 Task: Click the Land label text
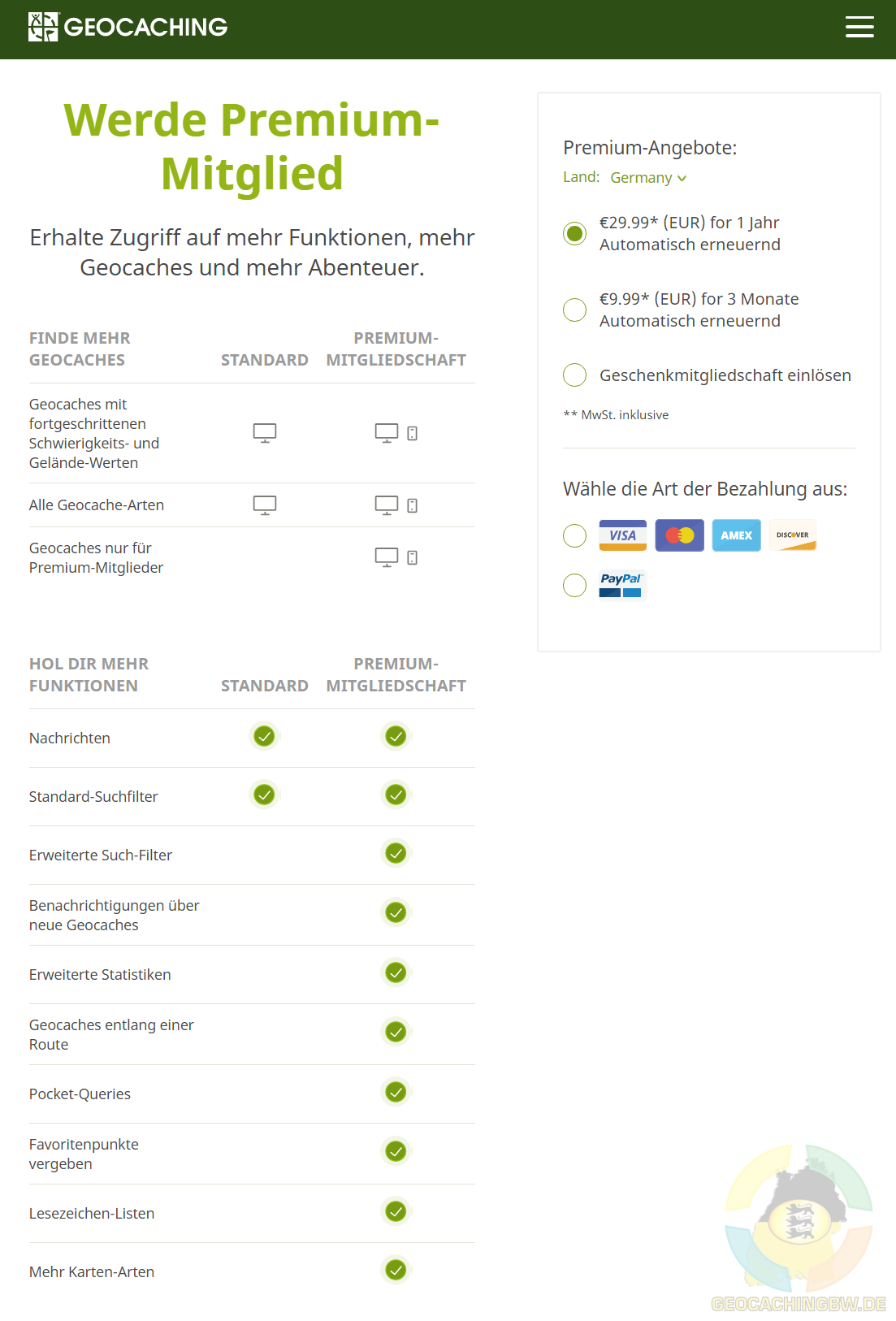(x=581, y=177)
